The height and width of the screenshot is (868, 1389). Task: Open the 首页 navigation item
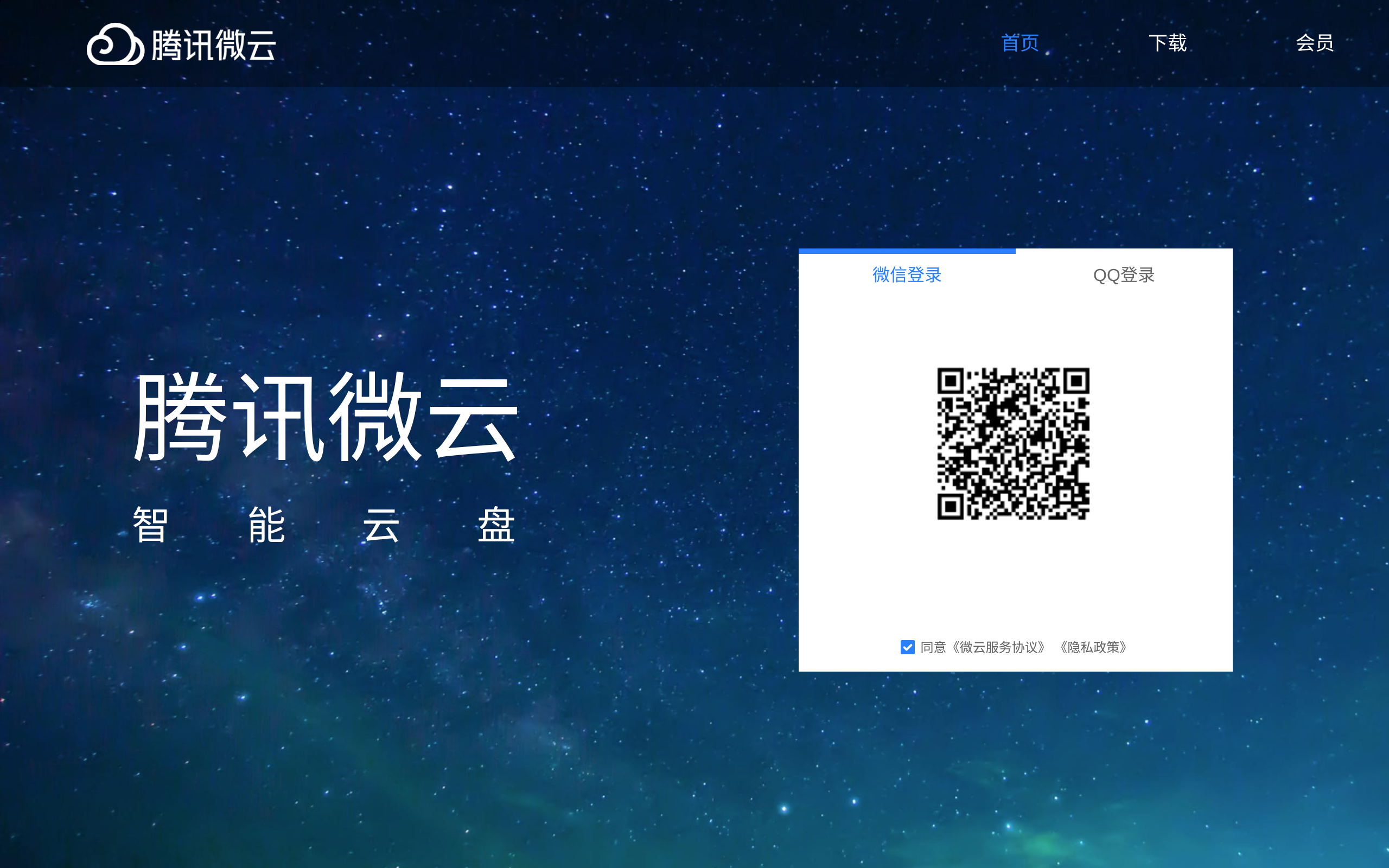(1020, 43)
